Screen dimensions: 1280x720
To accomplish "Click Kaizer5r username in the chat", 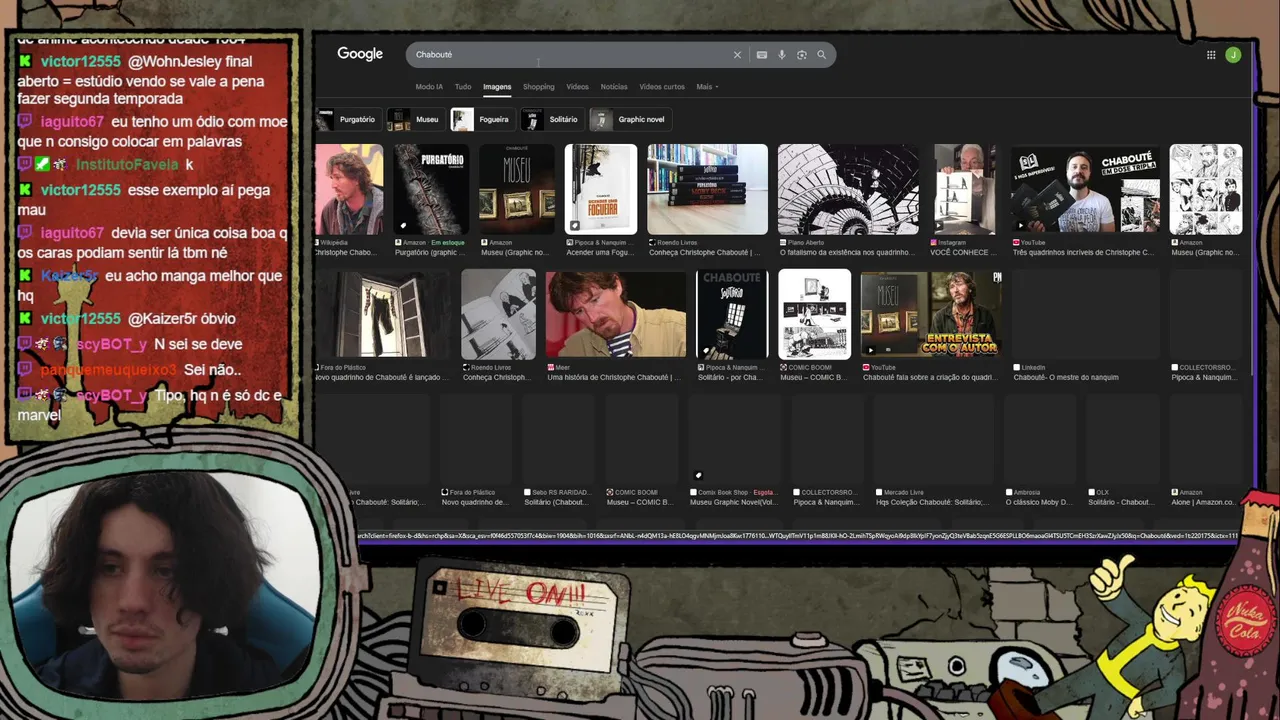I will coord(69,276).
